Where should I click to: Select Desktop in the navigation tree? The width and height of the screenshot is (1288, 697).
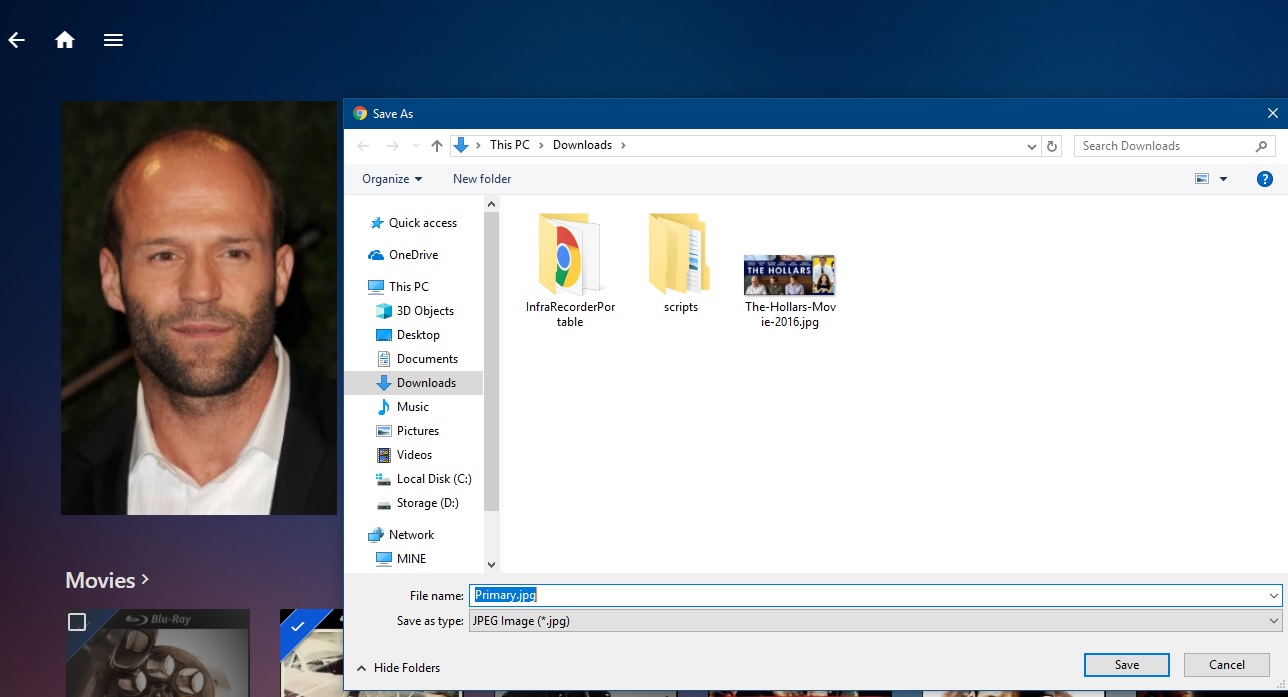[417, 335]
